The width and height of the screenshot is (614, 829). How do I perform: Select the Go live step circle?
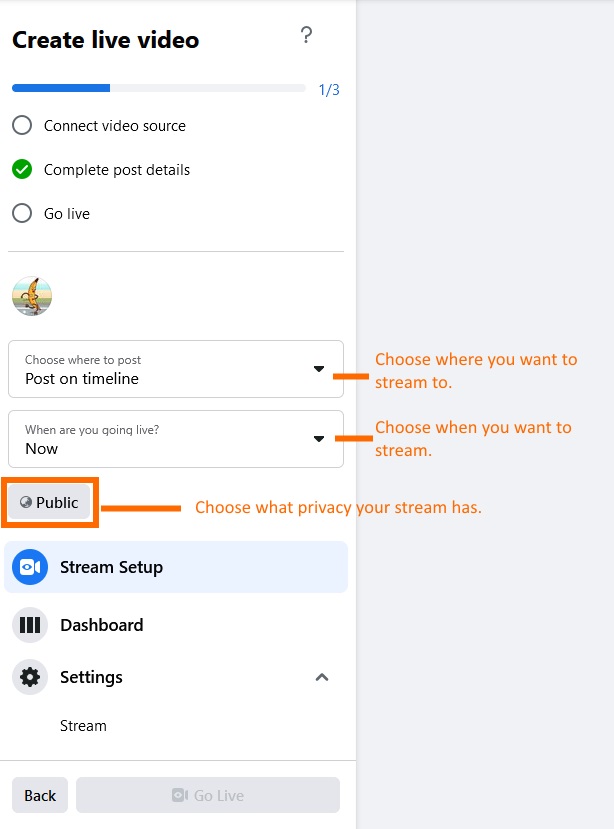point(22,214)
